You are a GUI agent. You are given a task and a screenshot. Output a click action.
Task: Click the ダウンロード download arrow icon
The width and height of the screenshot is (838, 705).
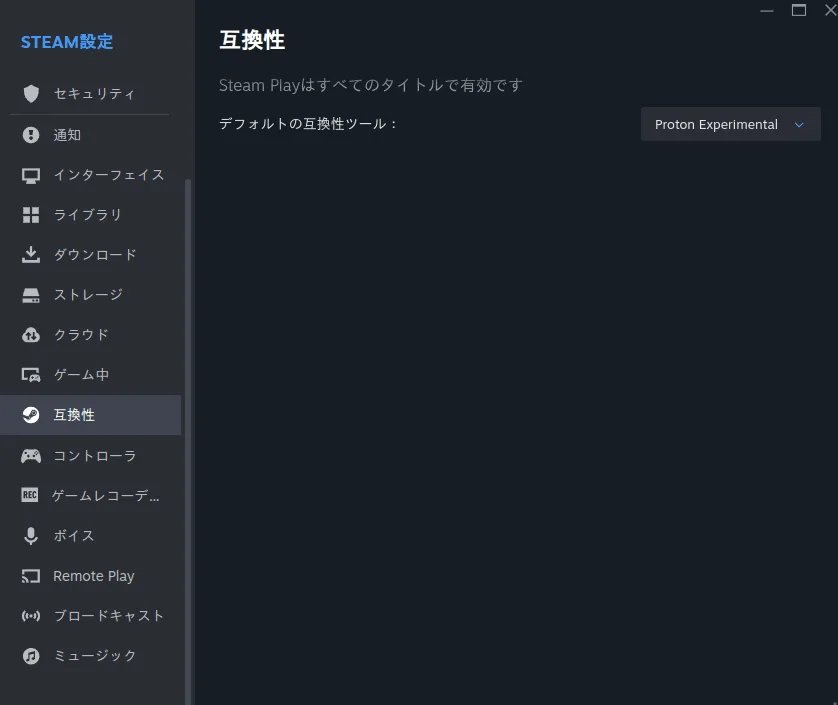pos(31,254)
